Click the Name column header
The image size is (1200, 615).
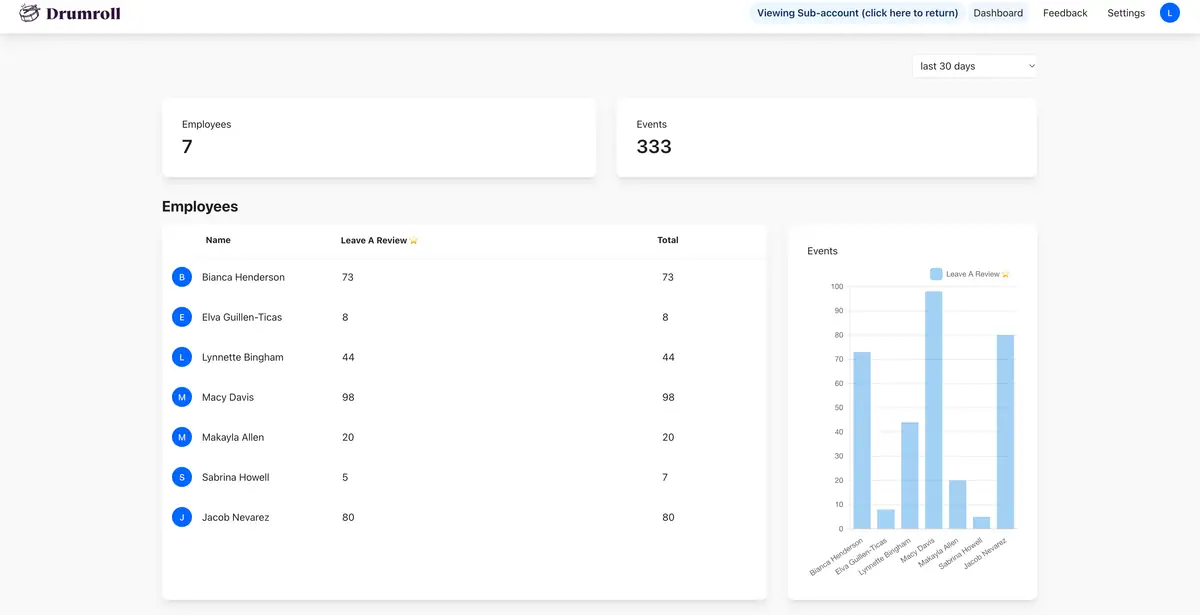(x=218, y=240)
